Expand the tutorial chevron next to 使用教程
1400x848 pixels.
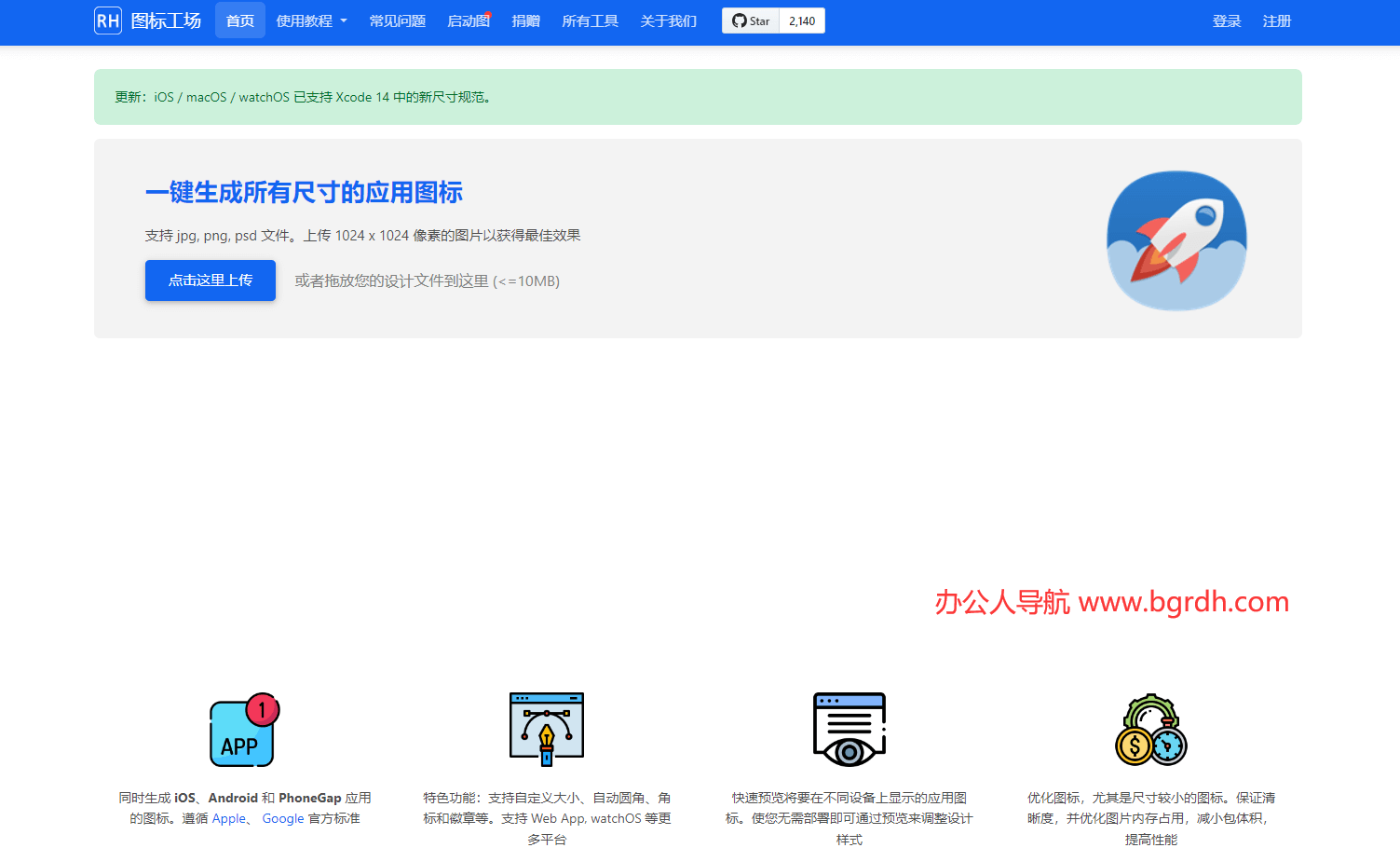click(x=342, y=21)
